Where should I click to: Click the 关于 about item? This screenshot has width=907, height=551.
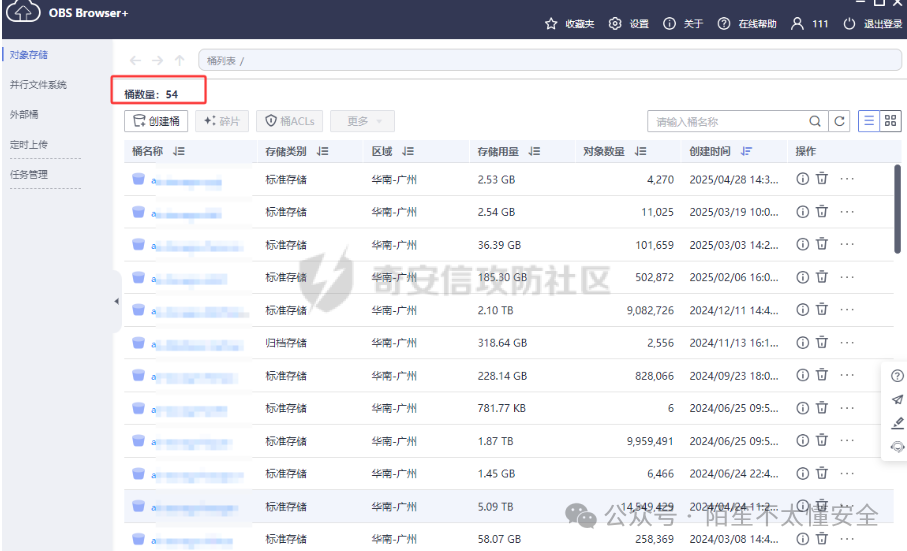(x=683, y=24)
